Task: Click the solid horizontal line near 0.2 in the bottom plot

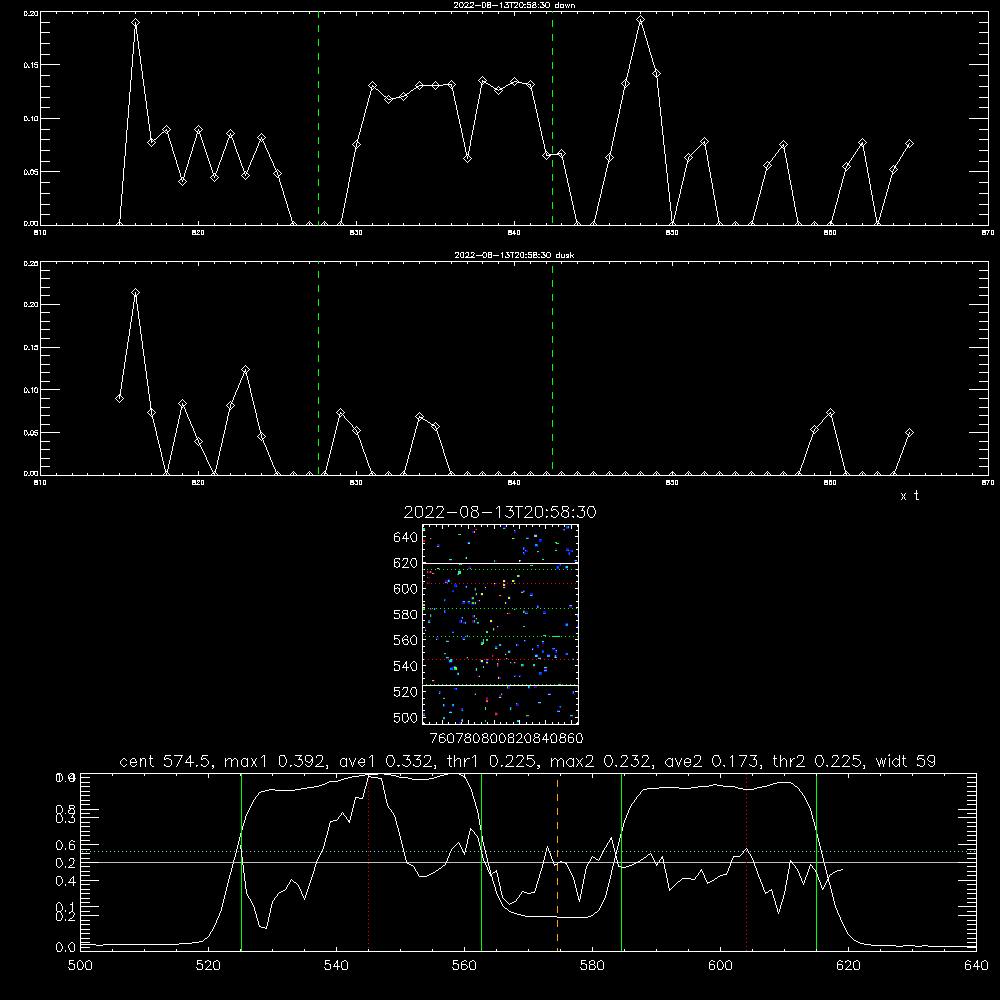Action: (528, 862)
